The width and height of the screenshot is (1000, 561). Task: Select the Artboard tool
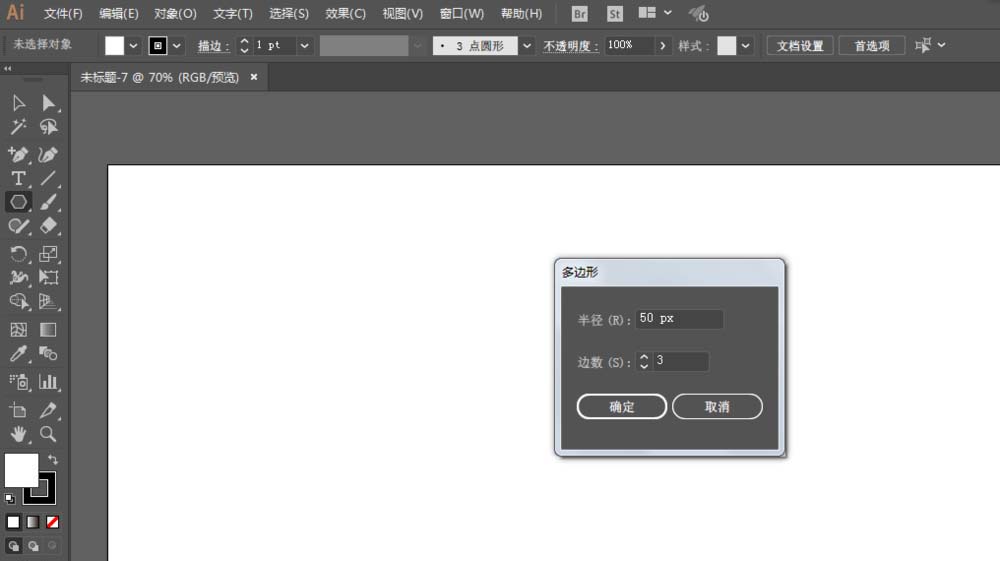tap(18, 410)
